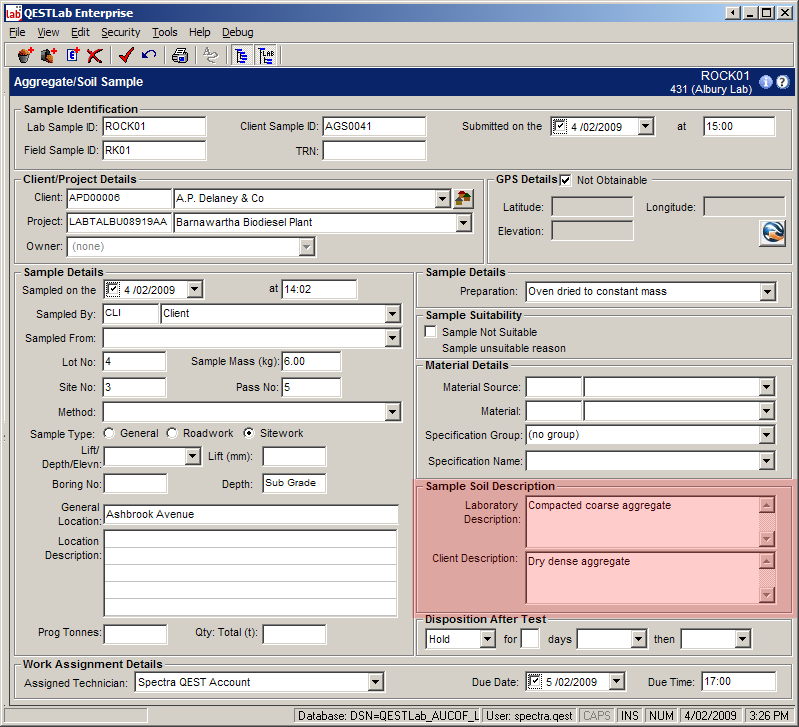799x727 pixels.
Task: Open the Tools menu
Action: pos(164,32)
